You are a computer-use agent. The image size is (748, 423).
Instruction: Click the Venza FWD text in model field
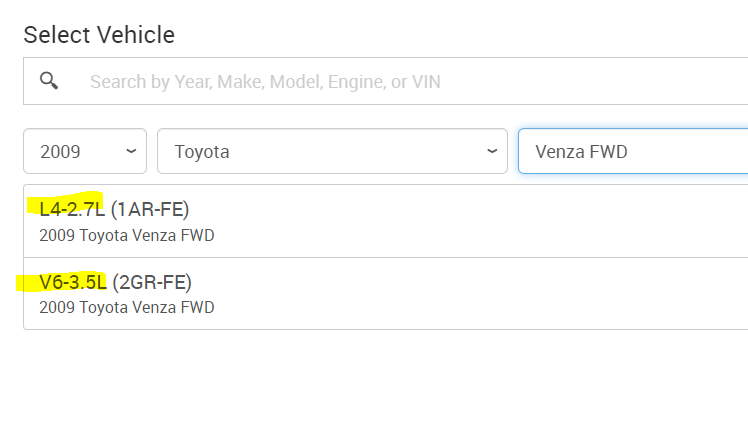click(x=583, y=152)
